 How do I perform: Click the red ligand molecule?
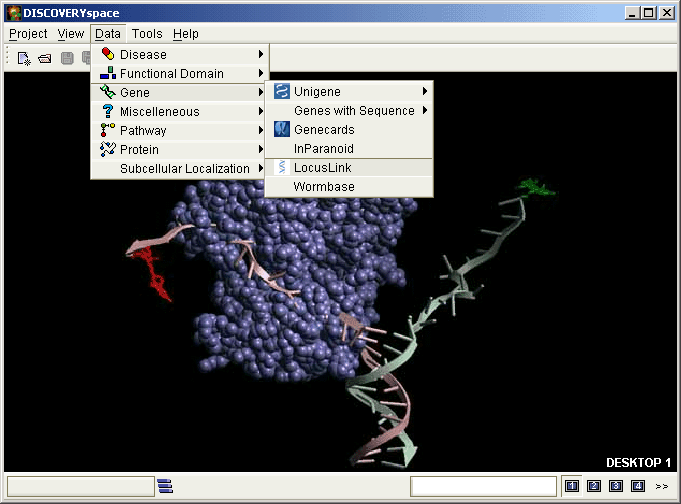154,274
